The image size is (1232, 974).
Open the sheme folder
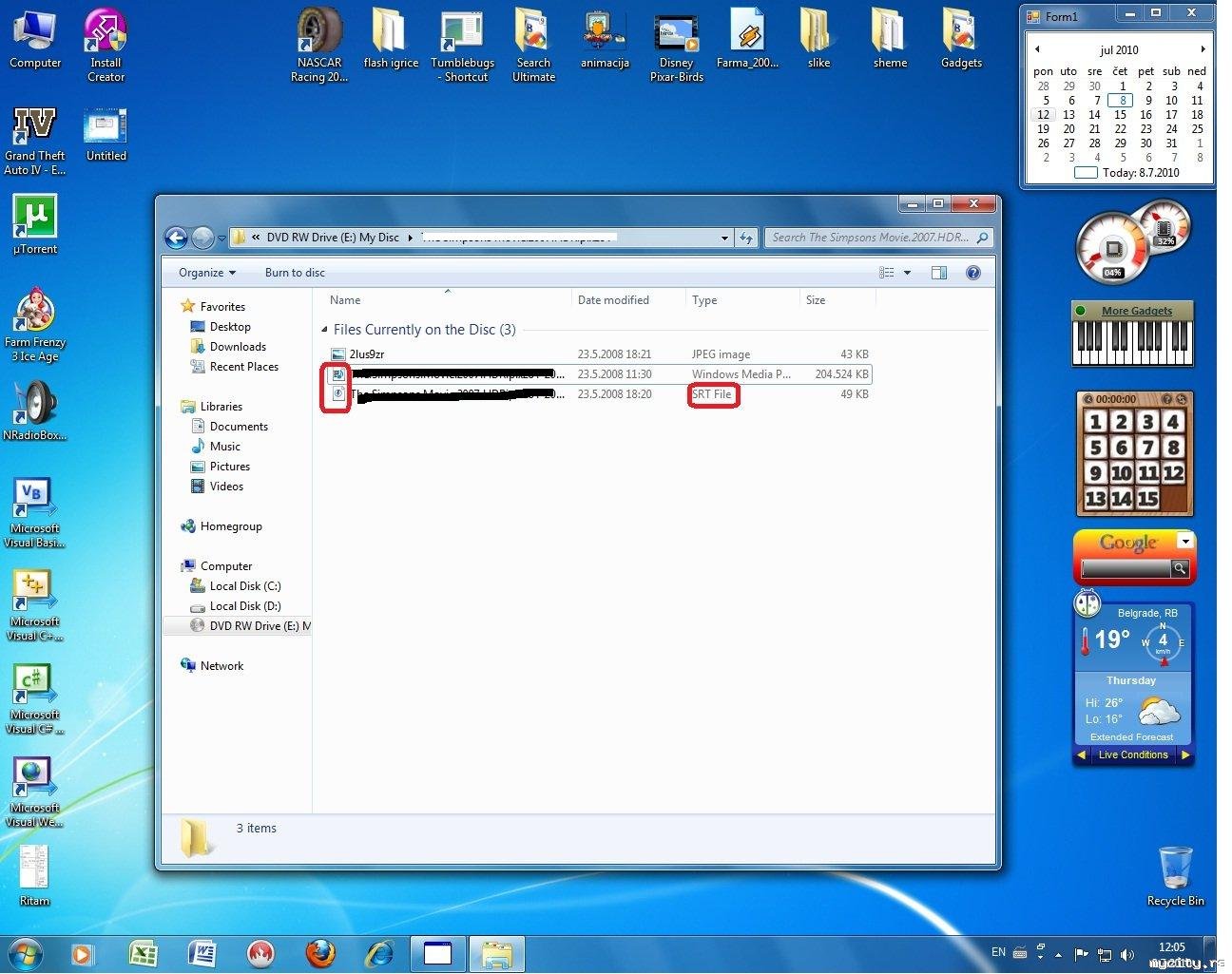point(890,40)
